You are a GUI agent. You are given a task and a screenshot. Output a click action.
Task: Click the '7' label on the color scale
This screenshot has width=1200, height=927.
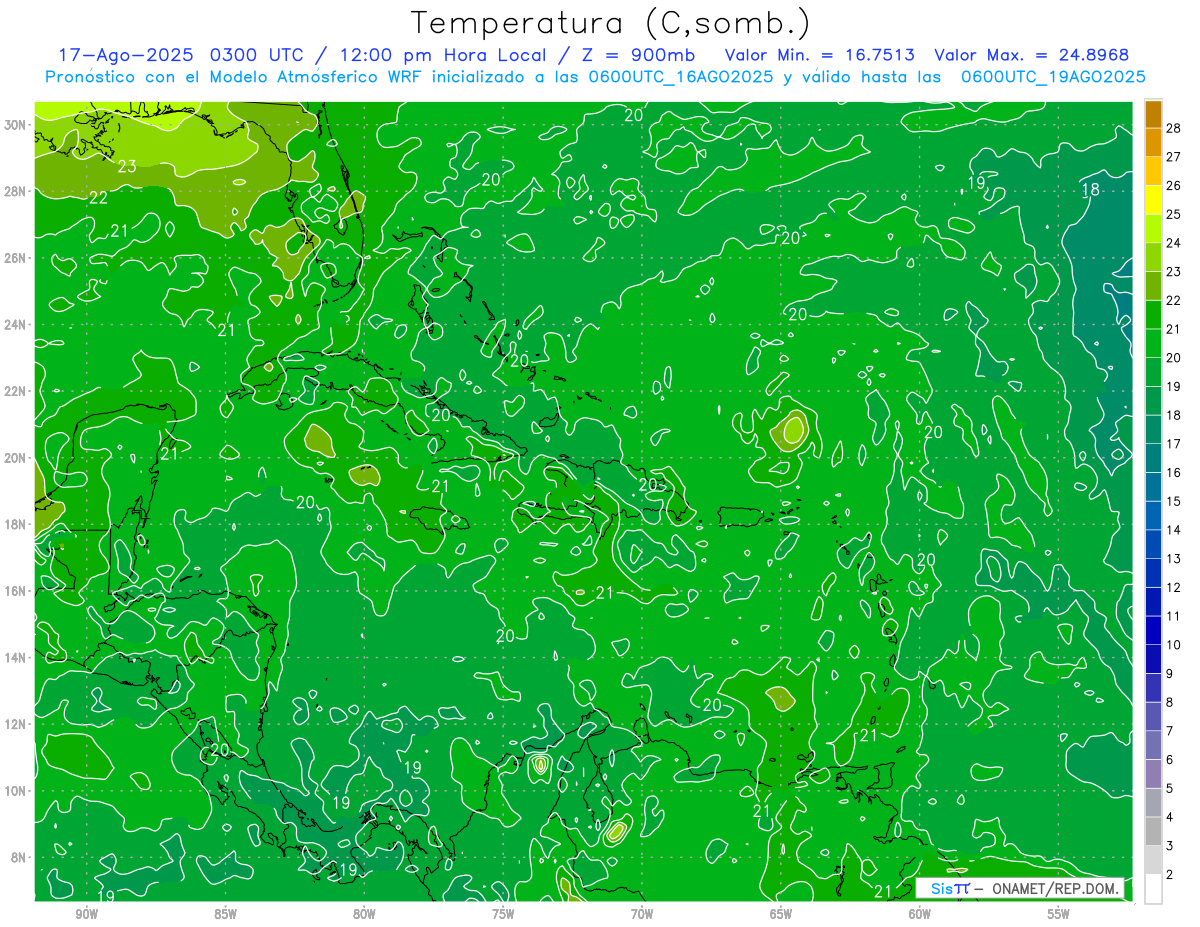[1170, 731]
